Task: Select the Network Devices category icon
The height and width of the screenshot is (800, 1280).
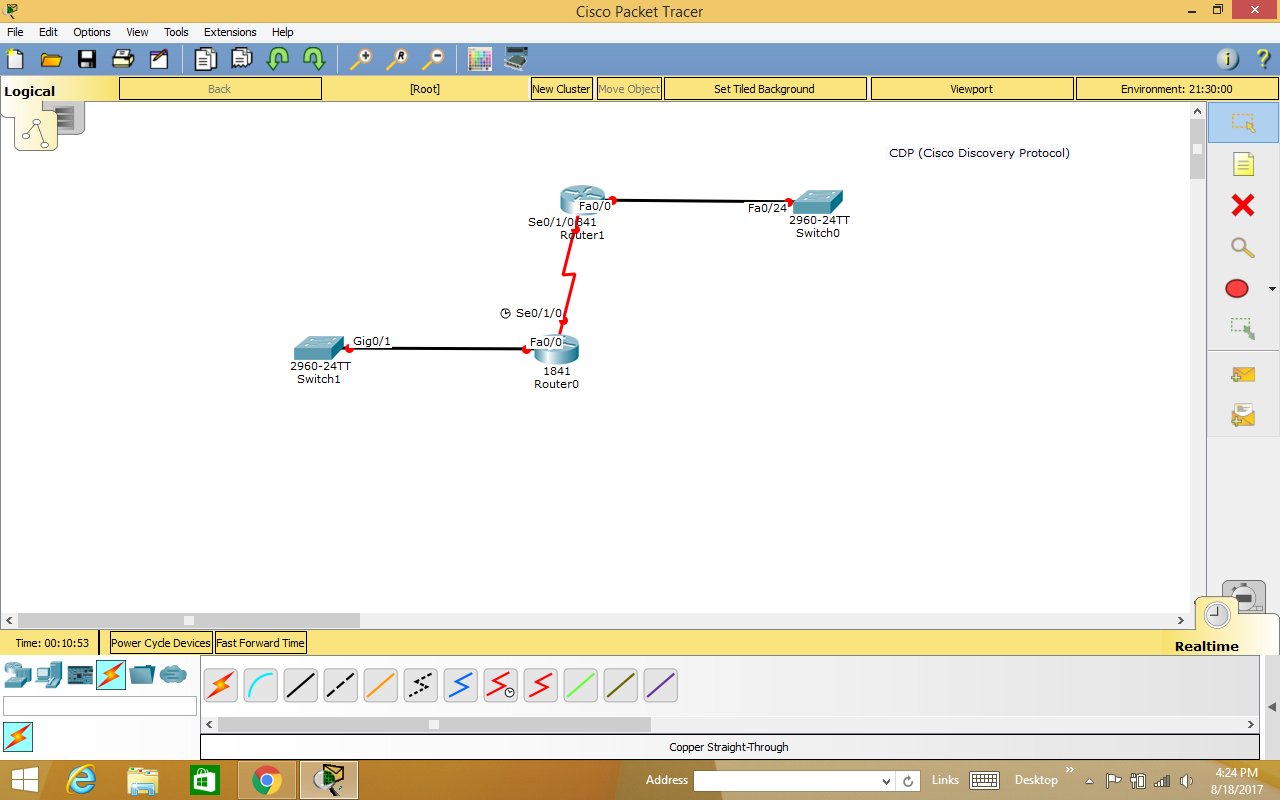Action: [17, 674]
